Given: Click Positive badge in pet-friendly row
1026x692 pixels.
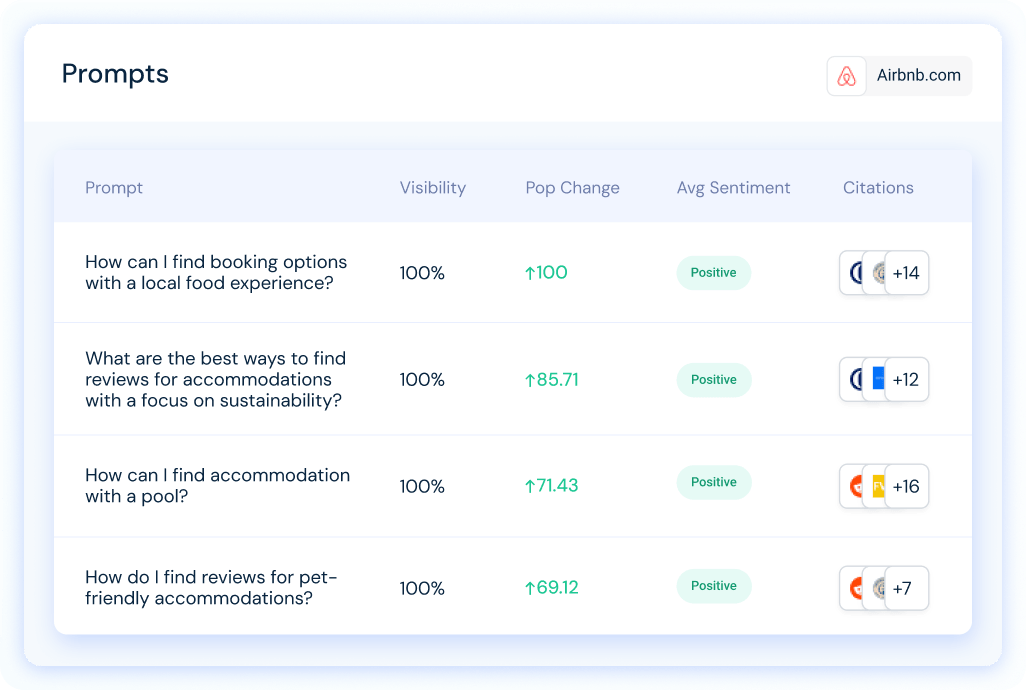Looking at the screenshot, I should pyautogui.click(x=713, y=585).
